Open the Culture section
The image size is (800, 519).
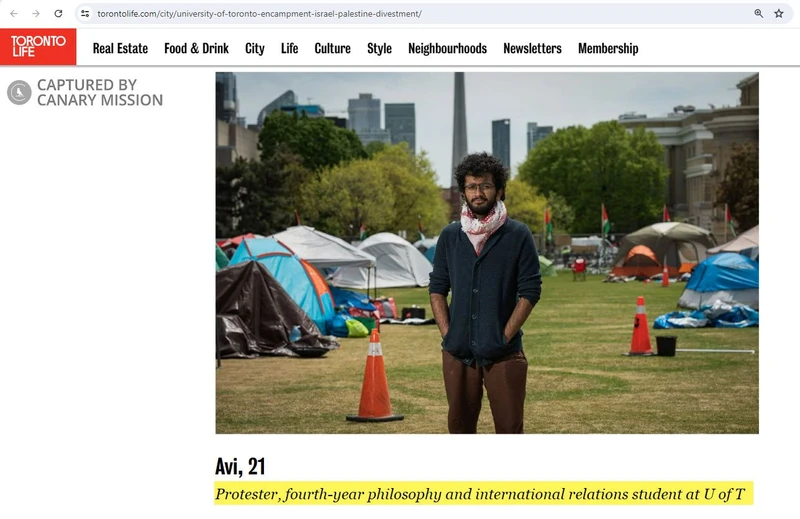point(333,48)
